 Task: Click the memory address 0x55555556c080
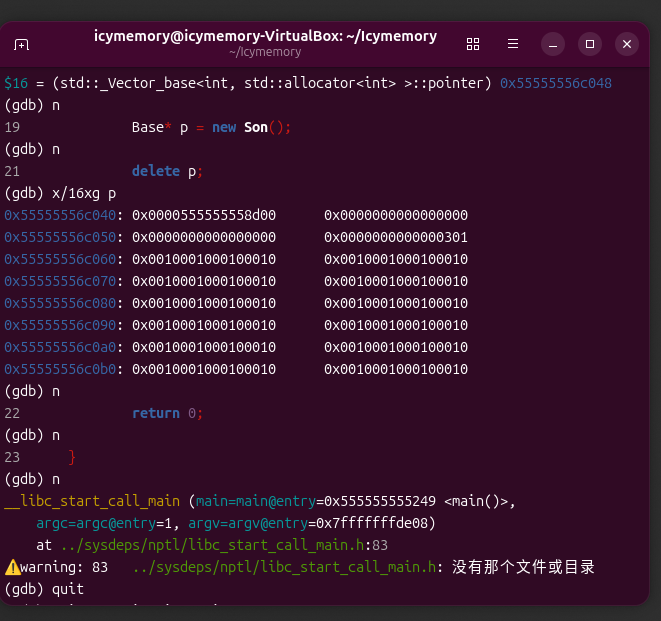click(x=60, y=303)
